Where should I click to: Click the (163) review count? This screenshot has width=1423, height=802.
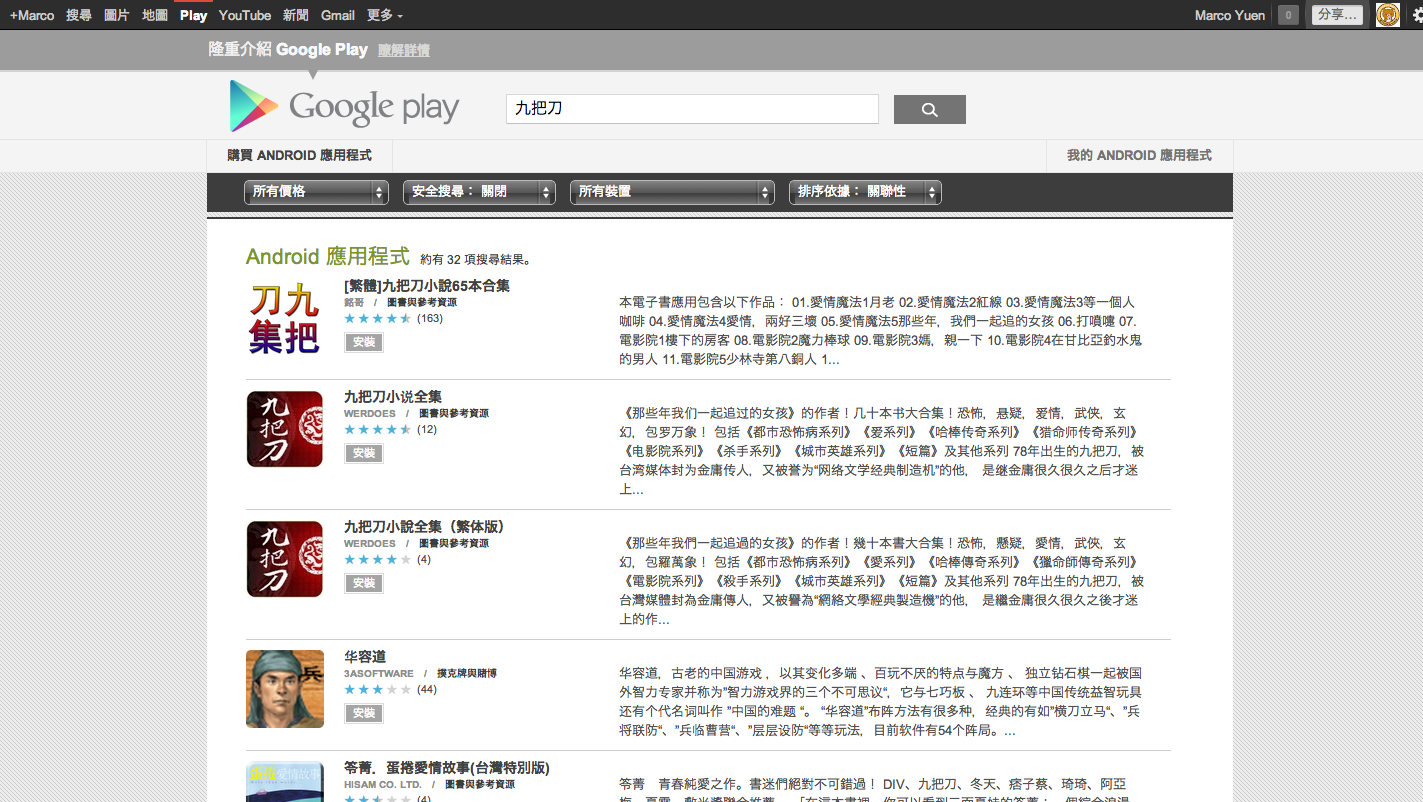pyautogui.click(x=430, y=319)
